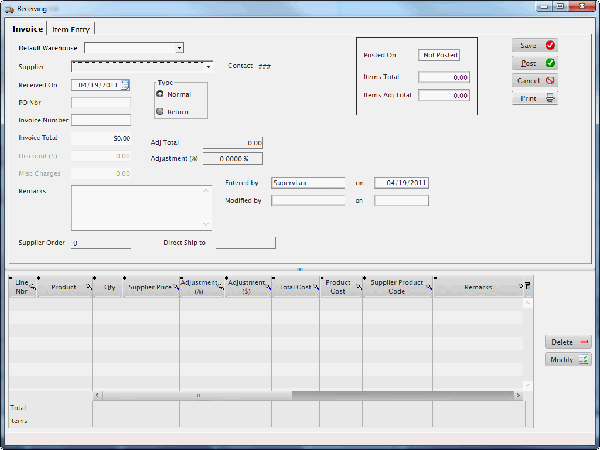Image resolution: width=600 pixels, height=450 pixels.
Task: Expand the Default Warehouse dropdown
Action: tap(179, 47)
